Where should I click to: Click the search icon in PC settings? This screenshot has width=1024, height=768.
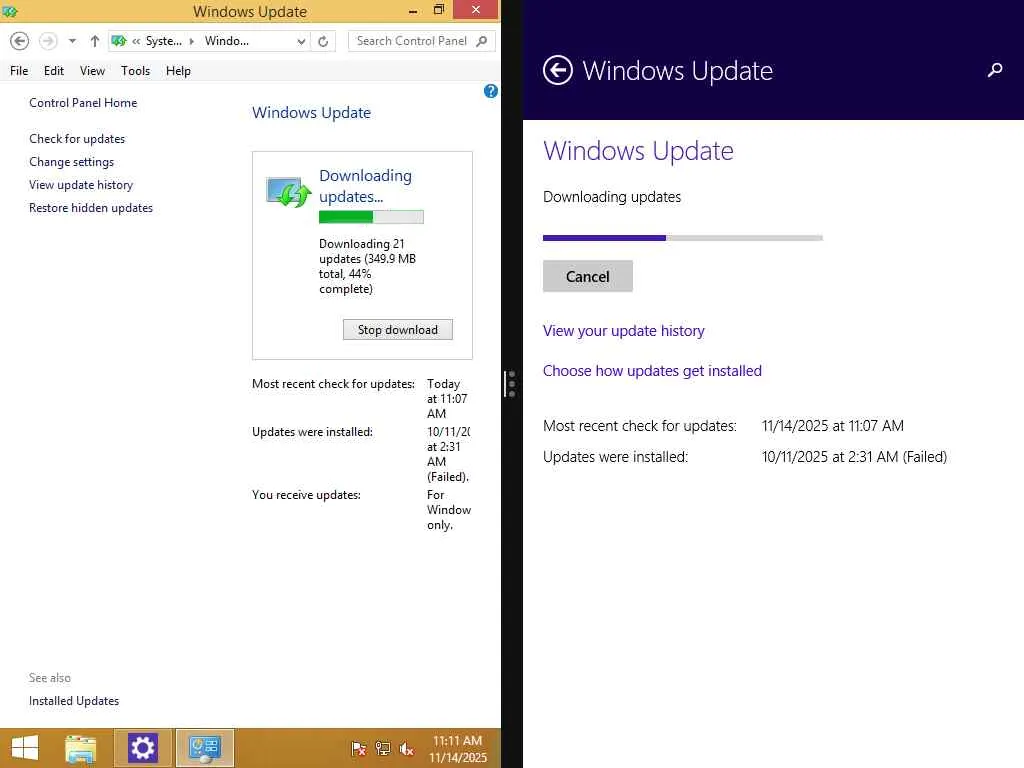pos(995,70)
